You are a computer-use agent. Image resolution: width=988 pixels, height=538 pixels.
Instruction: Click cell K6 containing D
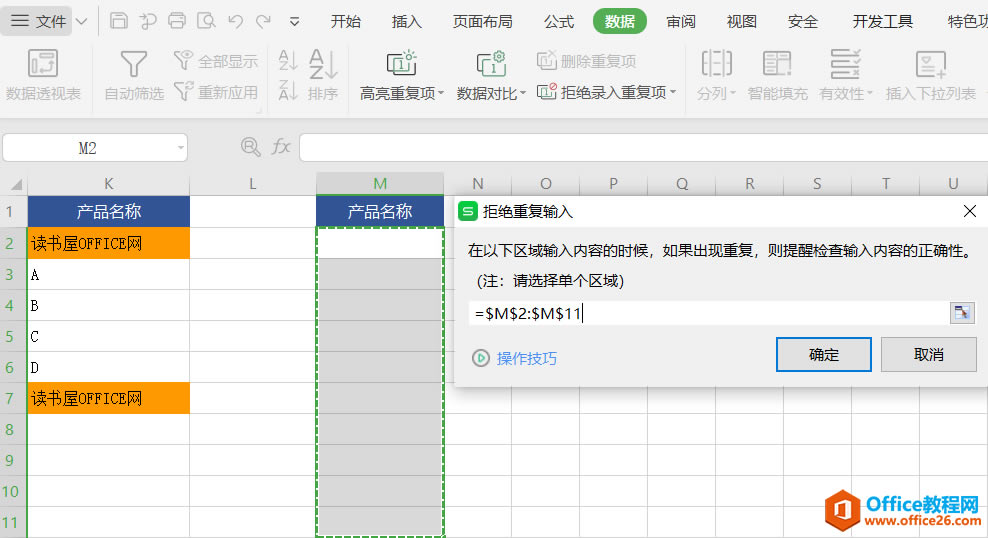click(x=108, y=367)
